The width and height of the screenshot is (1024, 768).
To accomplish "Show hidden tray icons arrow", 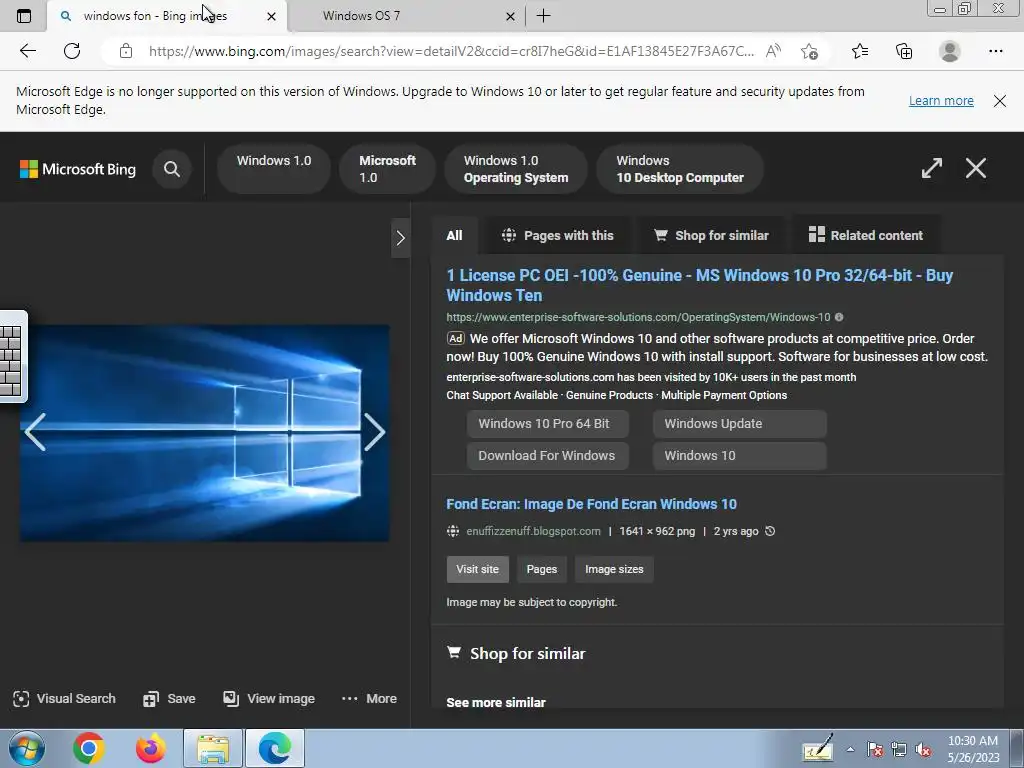I will [x=850, y=750].
